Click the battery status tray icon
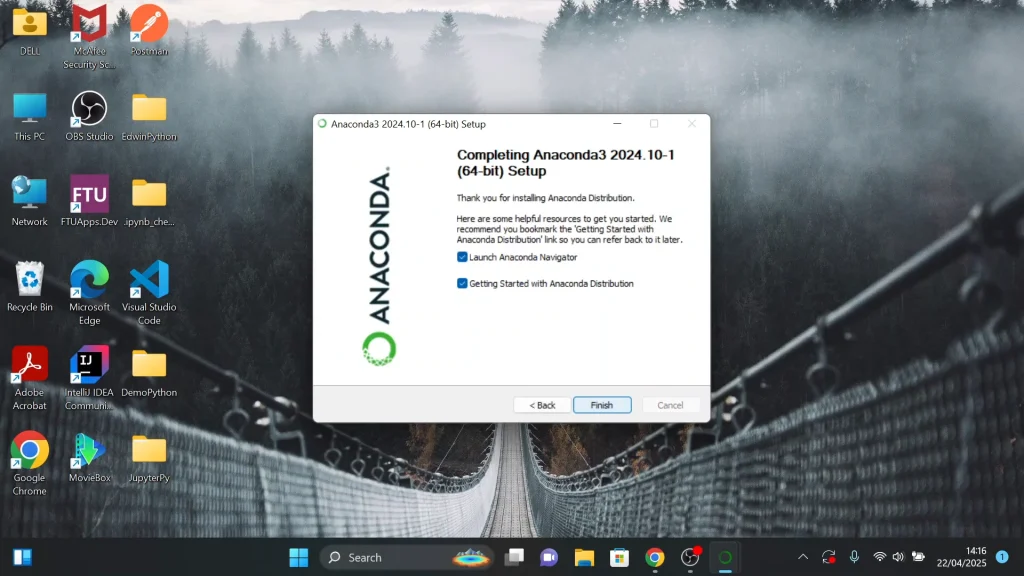1024x576 pixels. click(x=919, y=557)
